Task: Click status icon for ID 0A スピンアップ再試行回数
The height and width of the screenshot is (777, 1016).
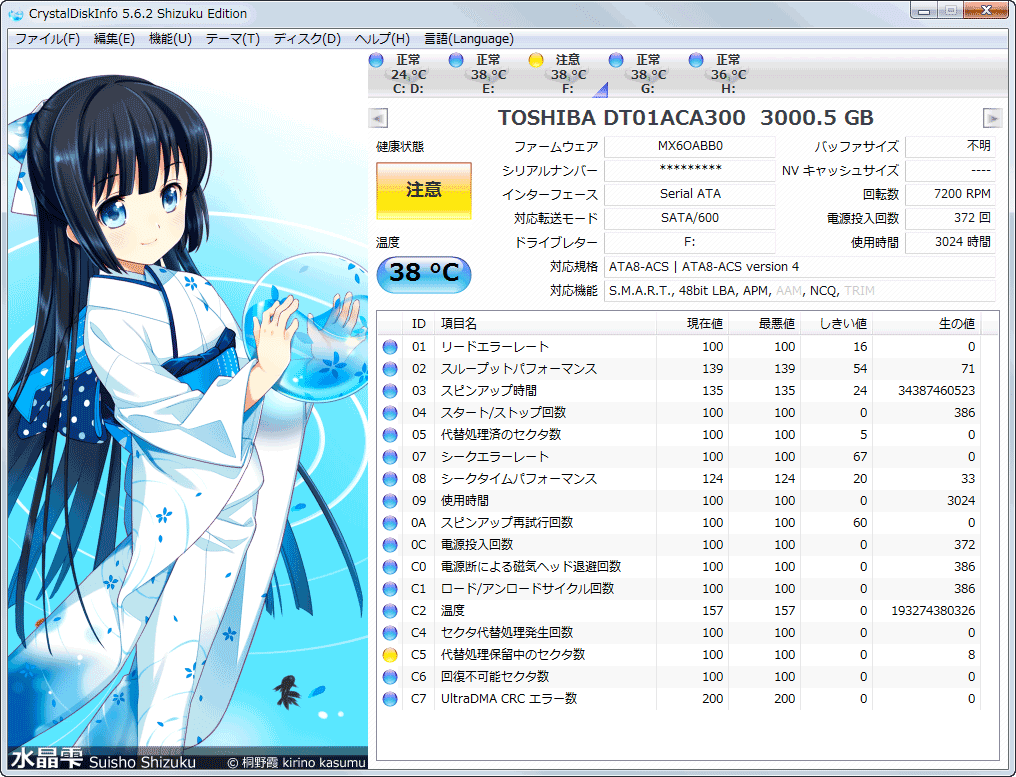Action: 390,523
